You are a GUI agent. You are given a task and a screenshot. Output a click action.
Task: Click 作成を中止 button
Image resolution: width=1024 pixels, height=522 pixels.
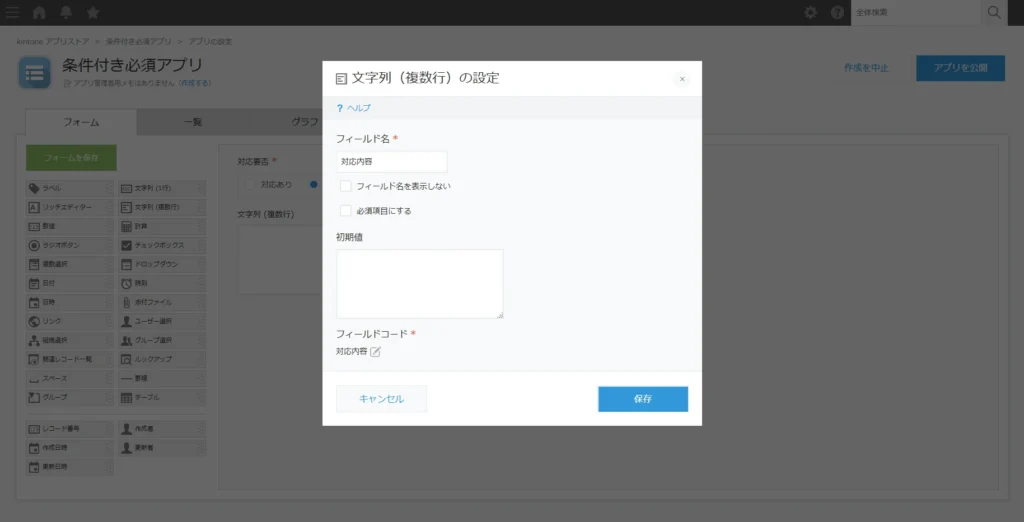point(865,68)
